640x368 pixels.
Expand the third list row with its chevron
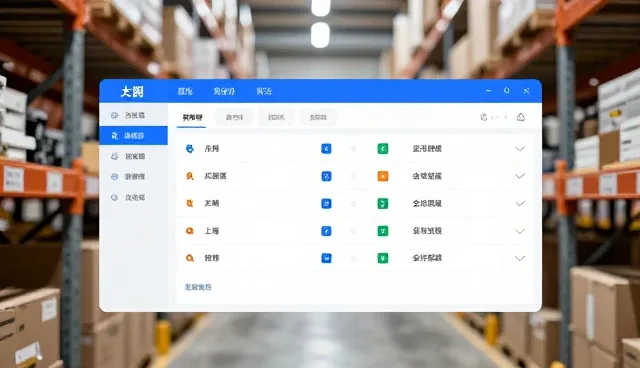tap(520, 204)
